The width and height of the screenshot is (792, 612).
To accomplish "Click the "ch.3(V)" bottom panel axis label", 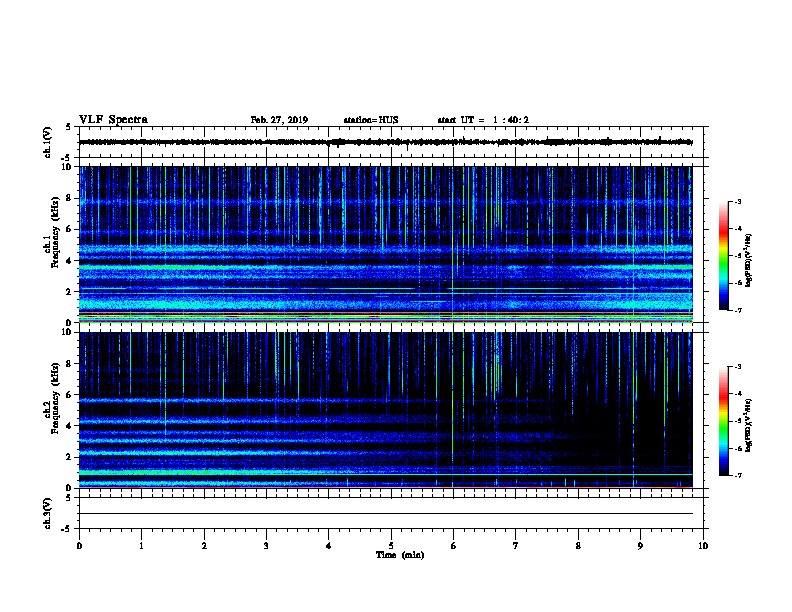I will tap(47, 513).
